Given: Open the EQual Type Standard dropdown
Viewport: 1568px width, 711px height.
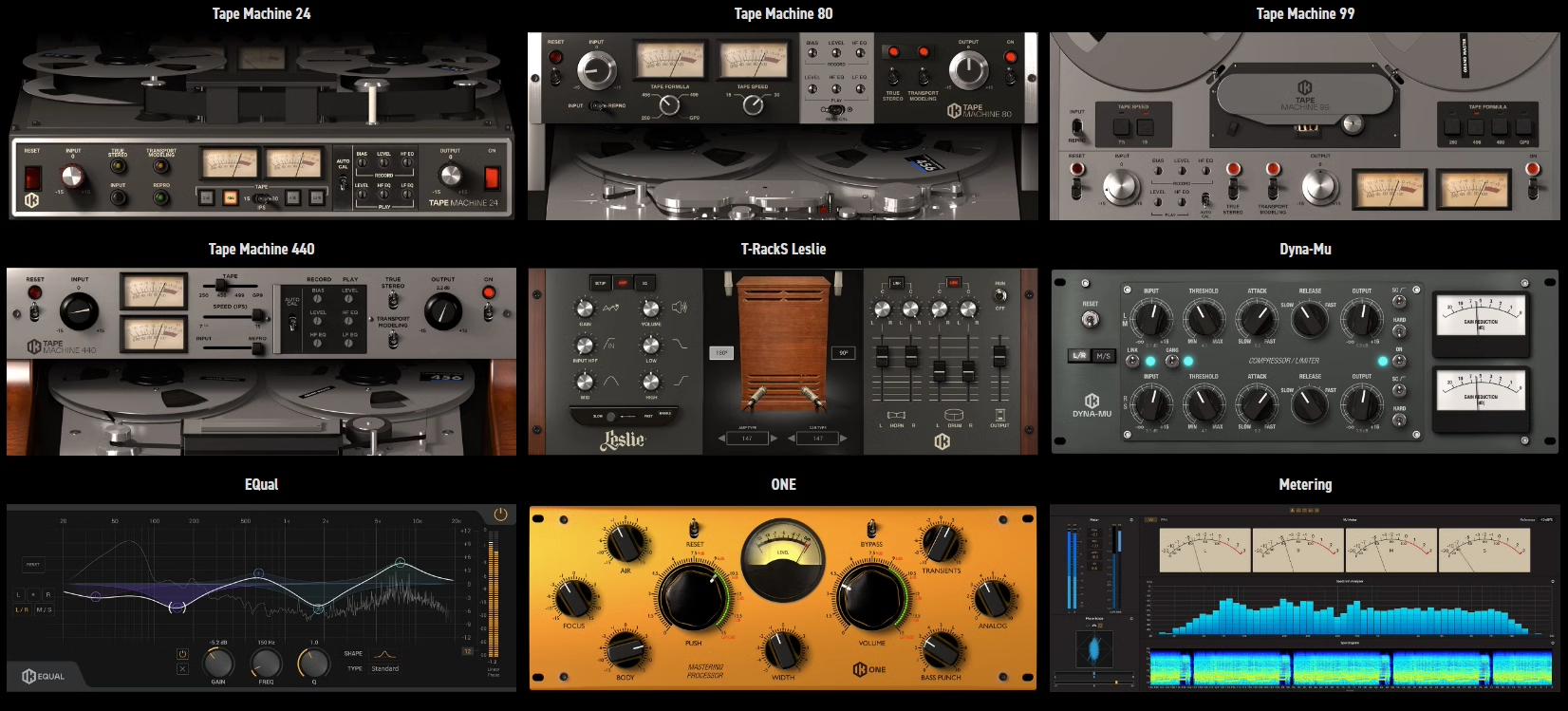Looking at the screenshot, I should (x=385, y=668).
